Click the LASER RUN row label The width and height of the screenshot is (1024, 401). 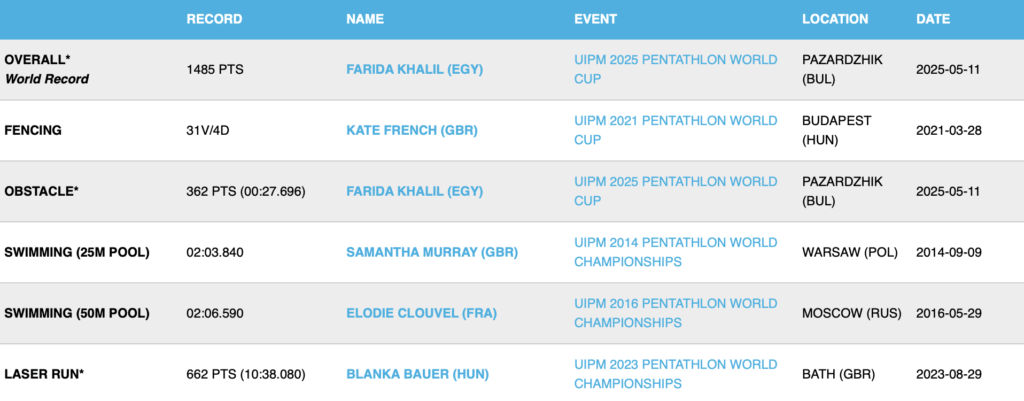44,374
